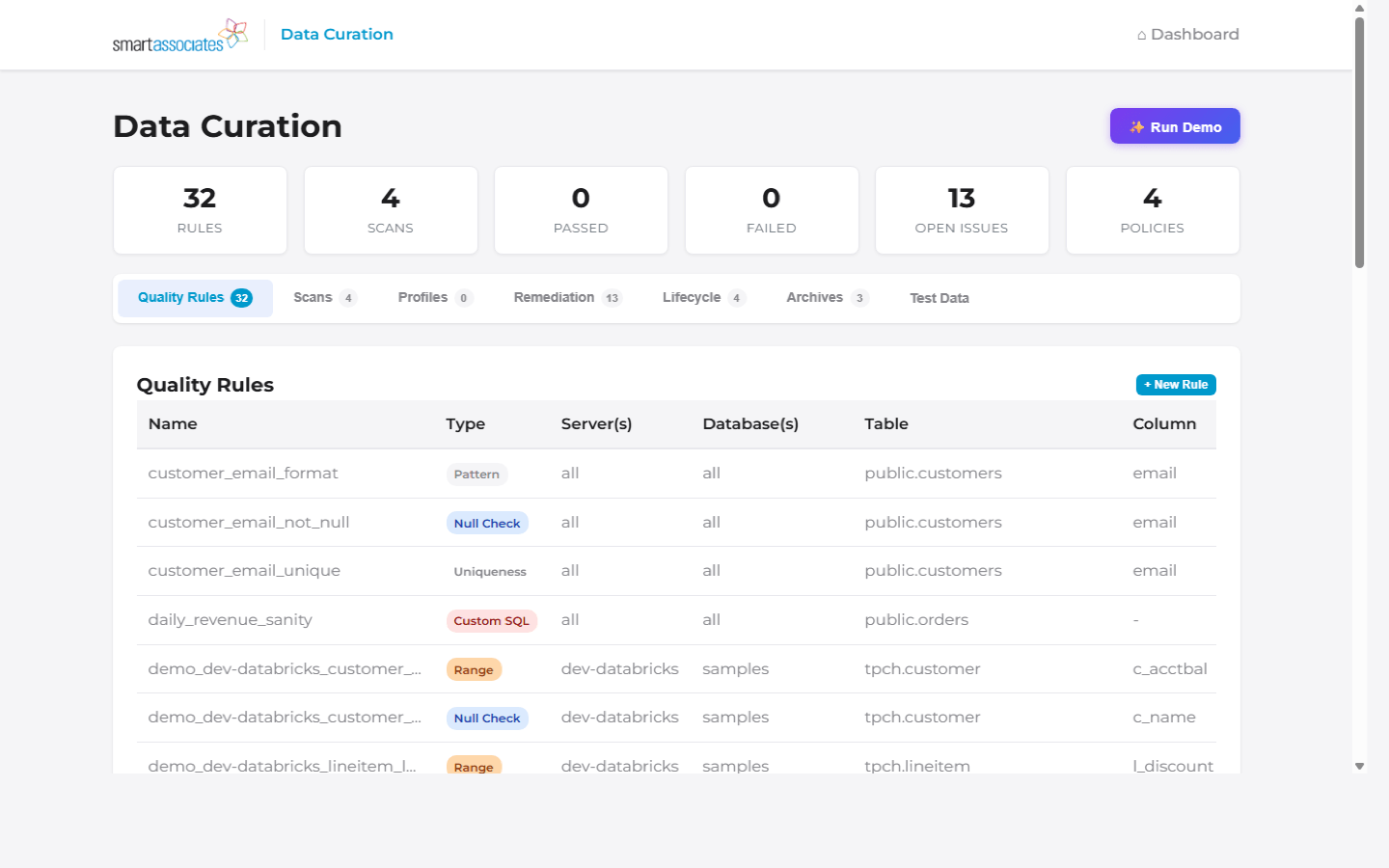Select the Remediation tab
The image size is (1389, 868).
coord(557,297)
